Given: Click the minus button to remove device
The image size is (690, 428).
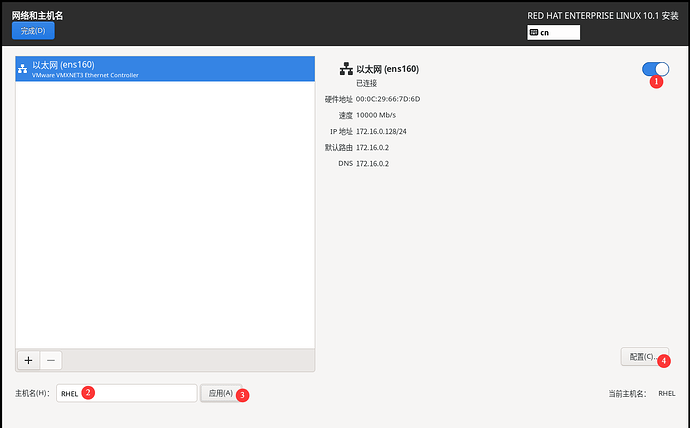Looking at the screenshot, I should click(x=51, y=360).
